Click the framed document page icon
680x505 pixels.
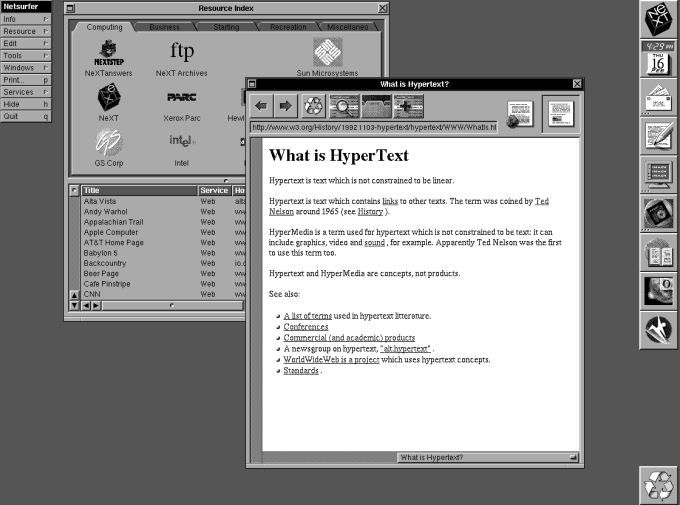click(x=561, y=114)
